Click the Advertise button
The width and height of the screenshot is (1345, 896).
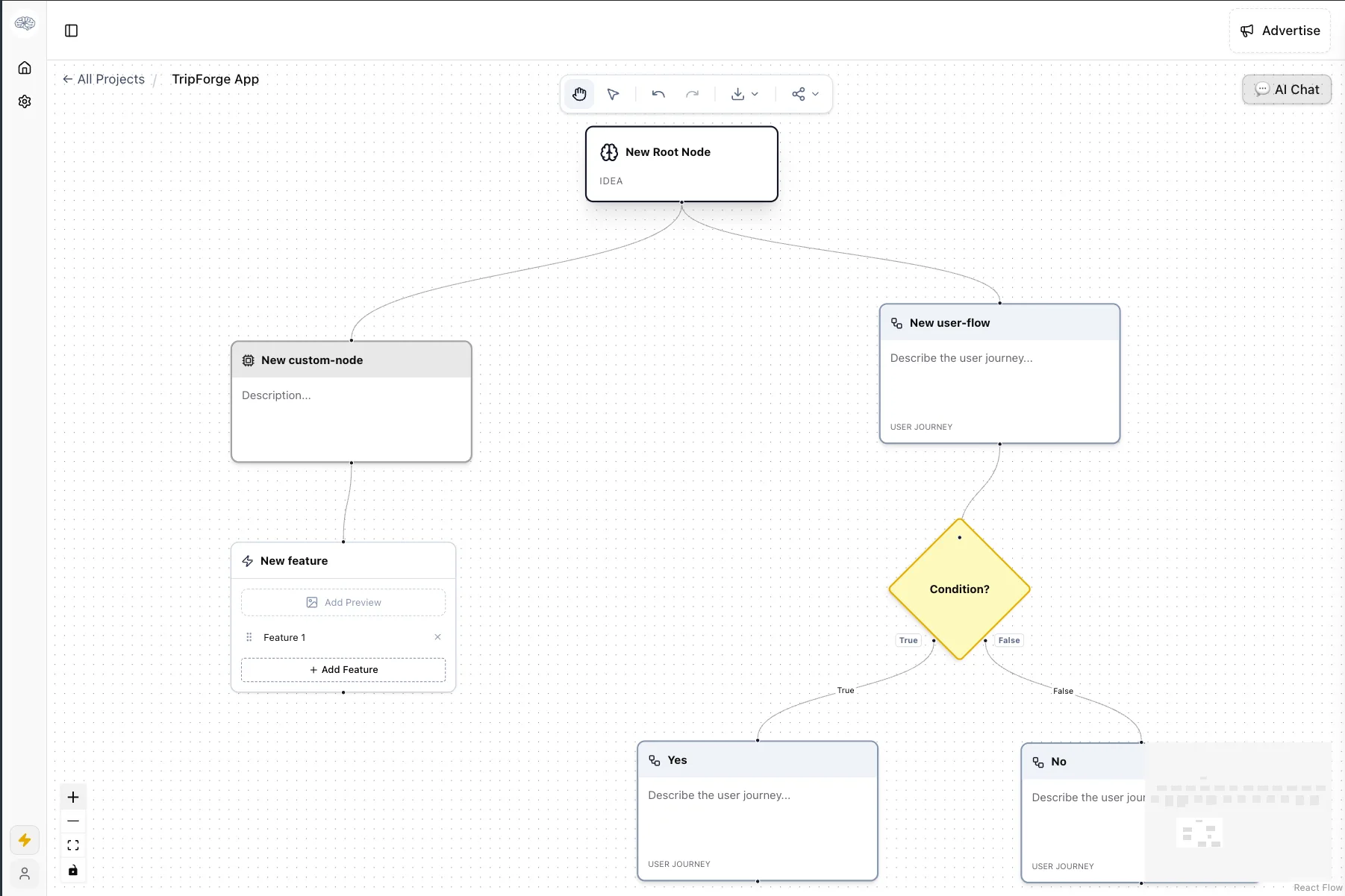[x=1279, y=31]
